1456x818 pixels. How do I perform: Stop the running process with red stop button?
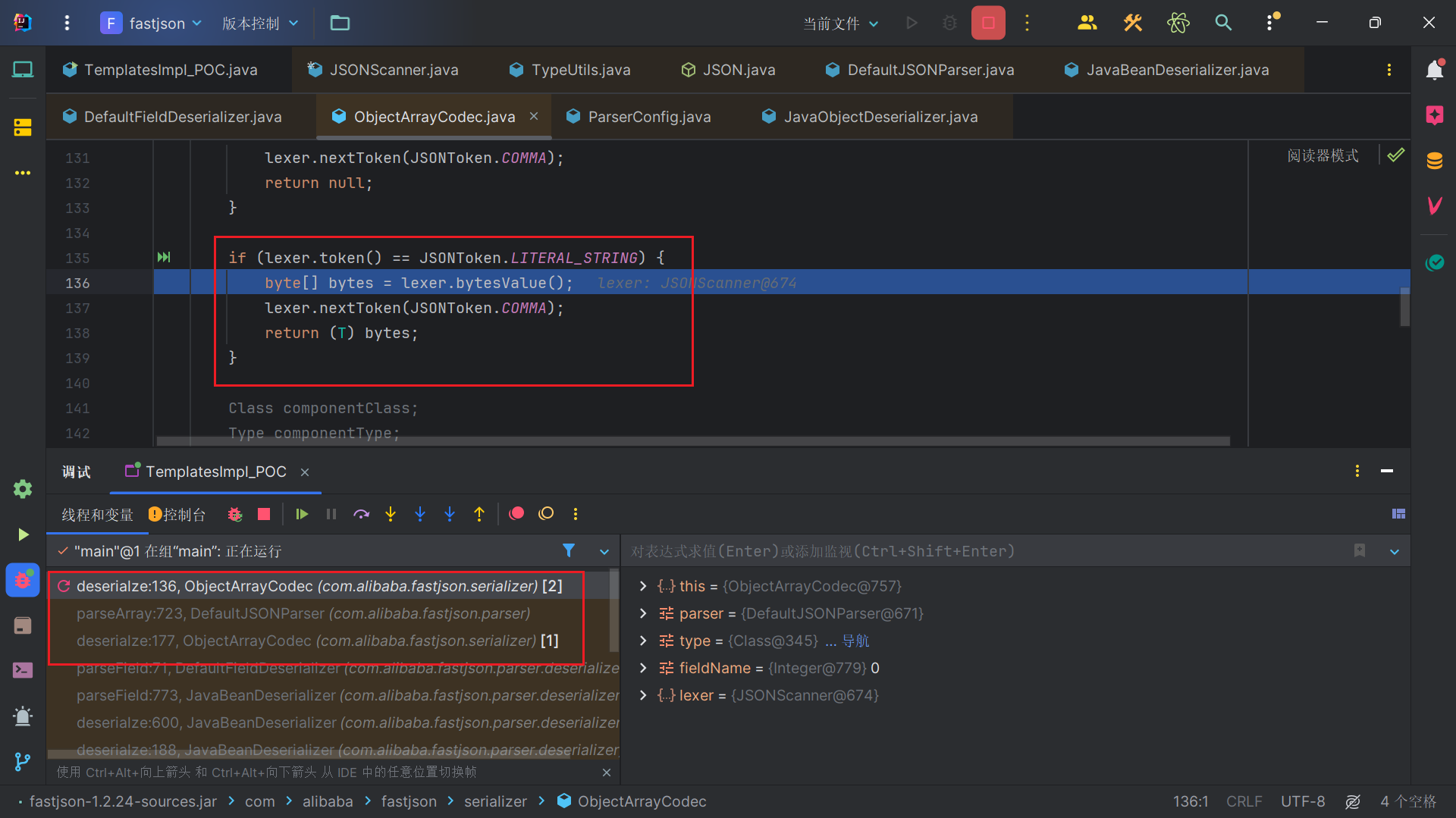pos(988,23)
